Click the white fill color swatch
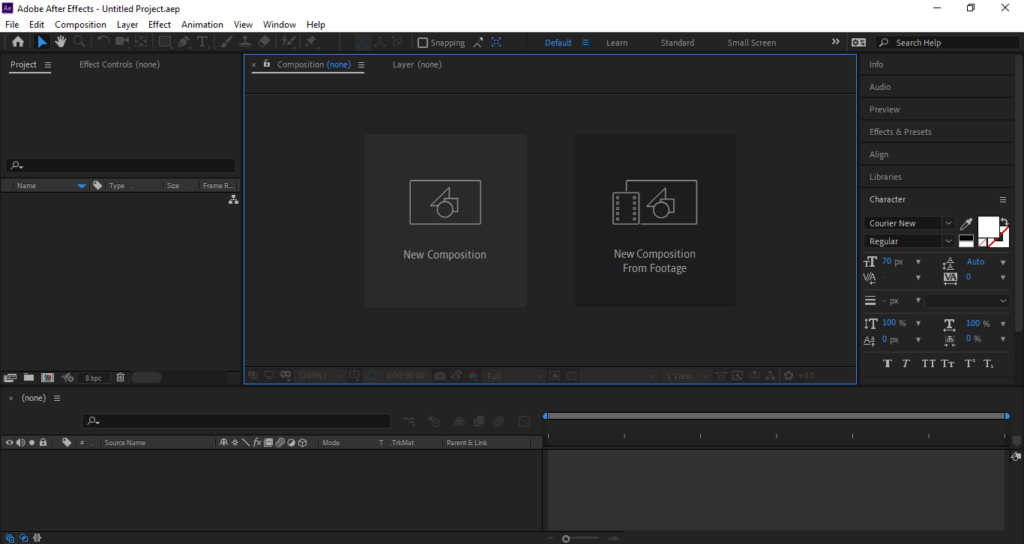This screenshot has height=544, width=1024. [988, 227]
